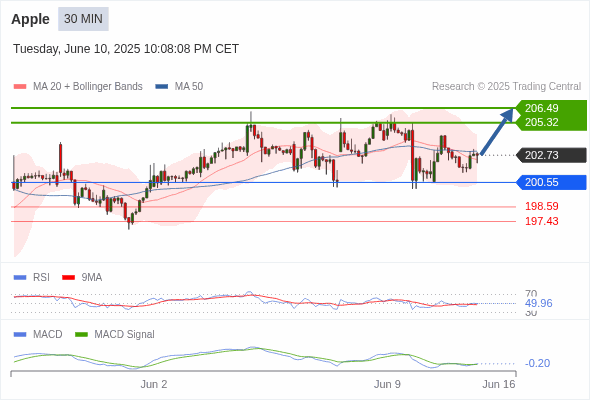
Task: Click the Jun 16 date axis marker
Action: [499, 384]
